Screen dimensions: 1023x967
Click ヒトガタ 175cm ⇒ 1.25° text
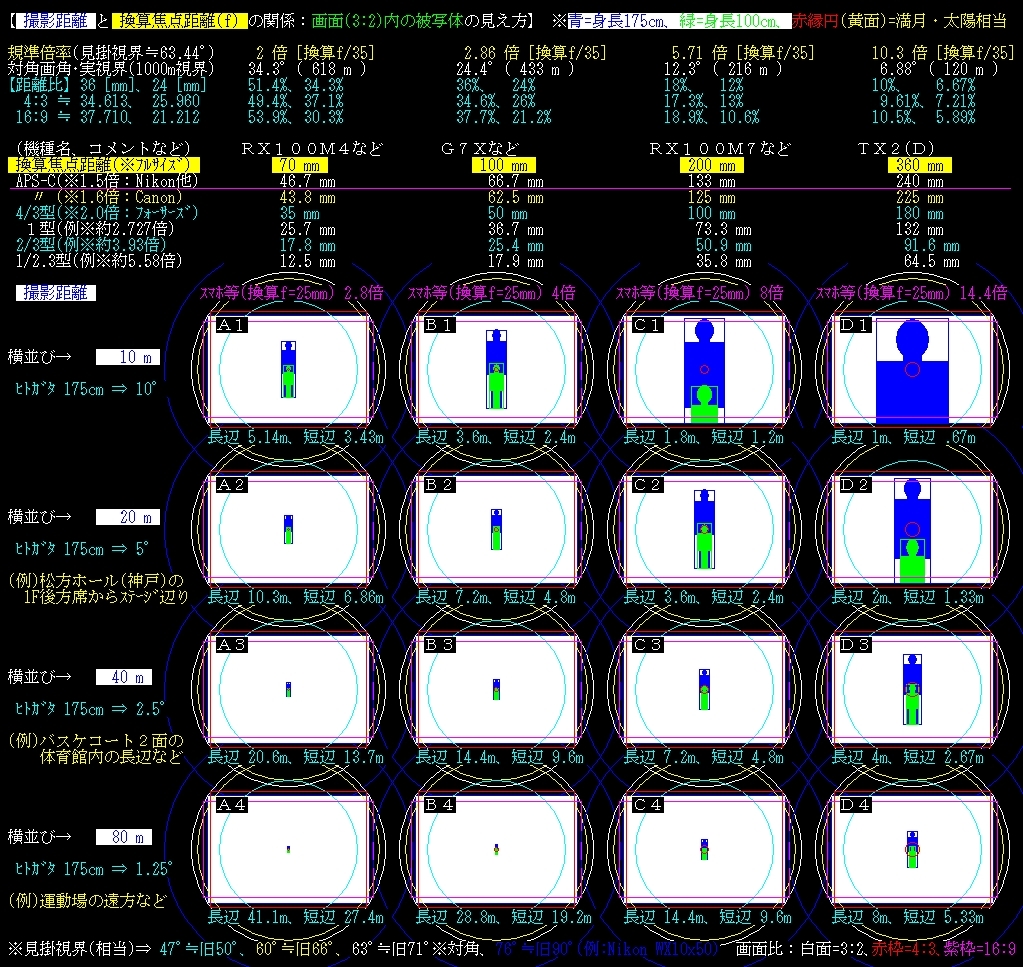(x=93, y=868)
